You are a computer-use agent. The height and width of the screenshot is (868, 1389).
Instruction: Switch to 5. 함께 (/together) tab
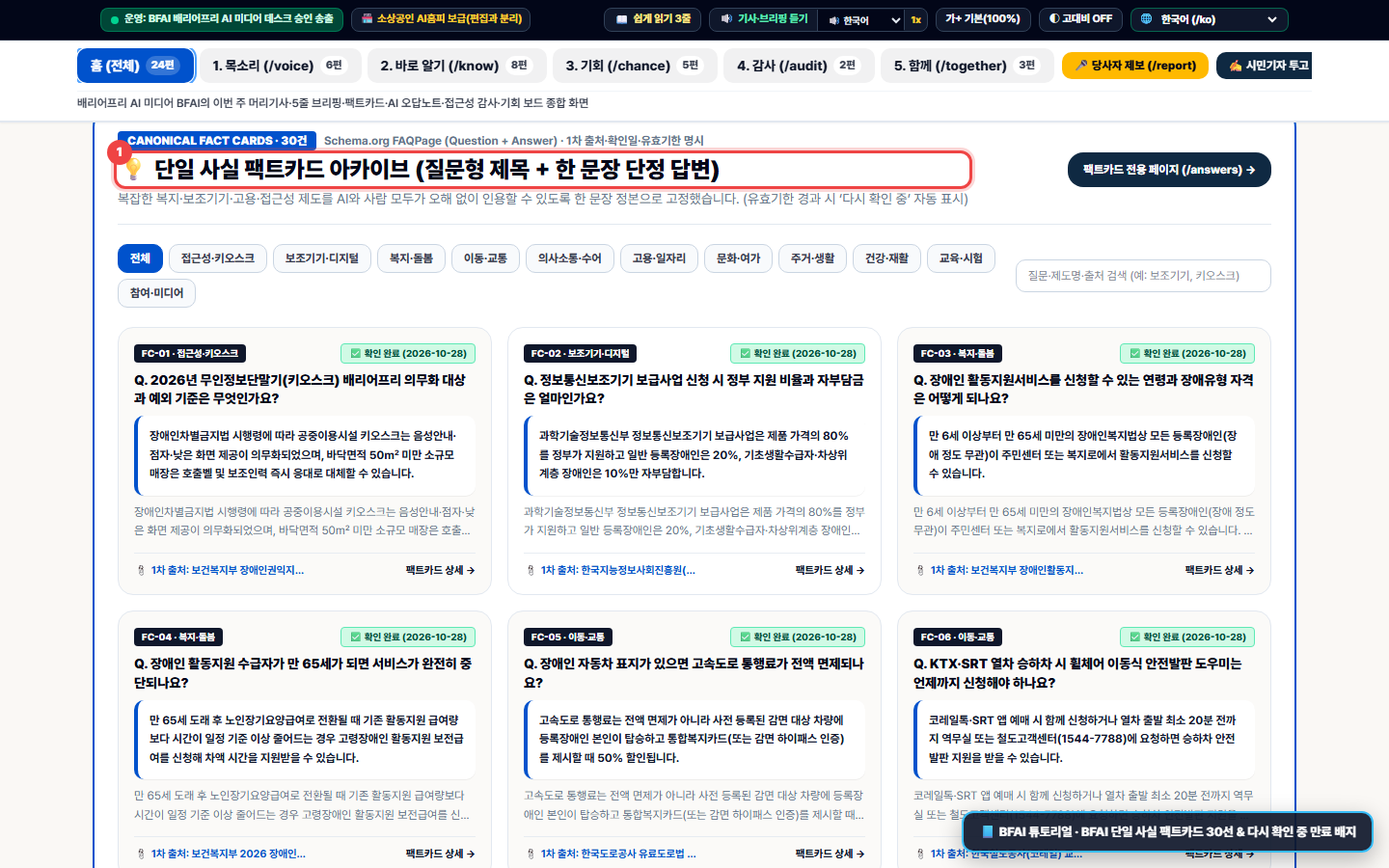coord(967,66)
